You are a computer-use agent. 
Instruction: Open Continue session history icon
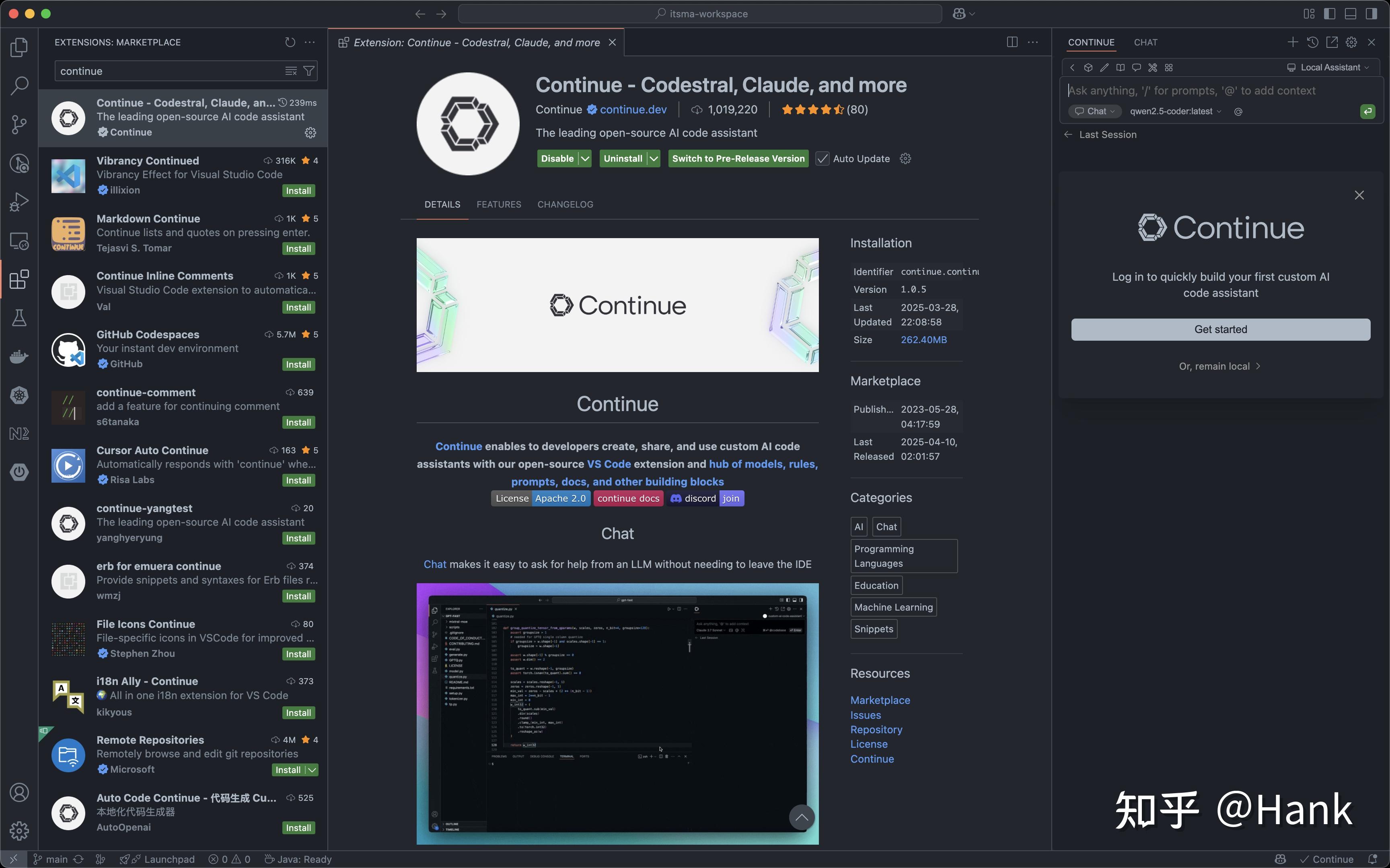[x=1312, y=43]
